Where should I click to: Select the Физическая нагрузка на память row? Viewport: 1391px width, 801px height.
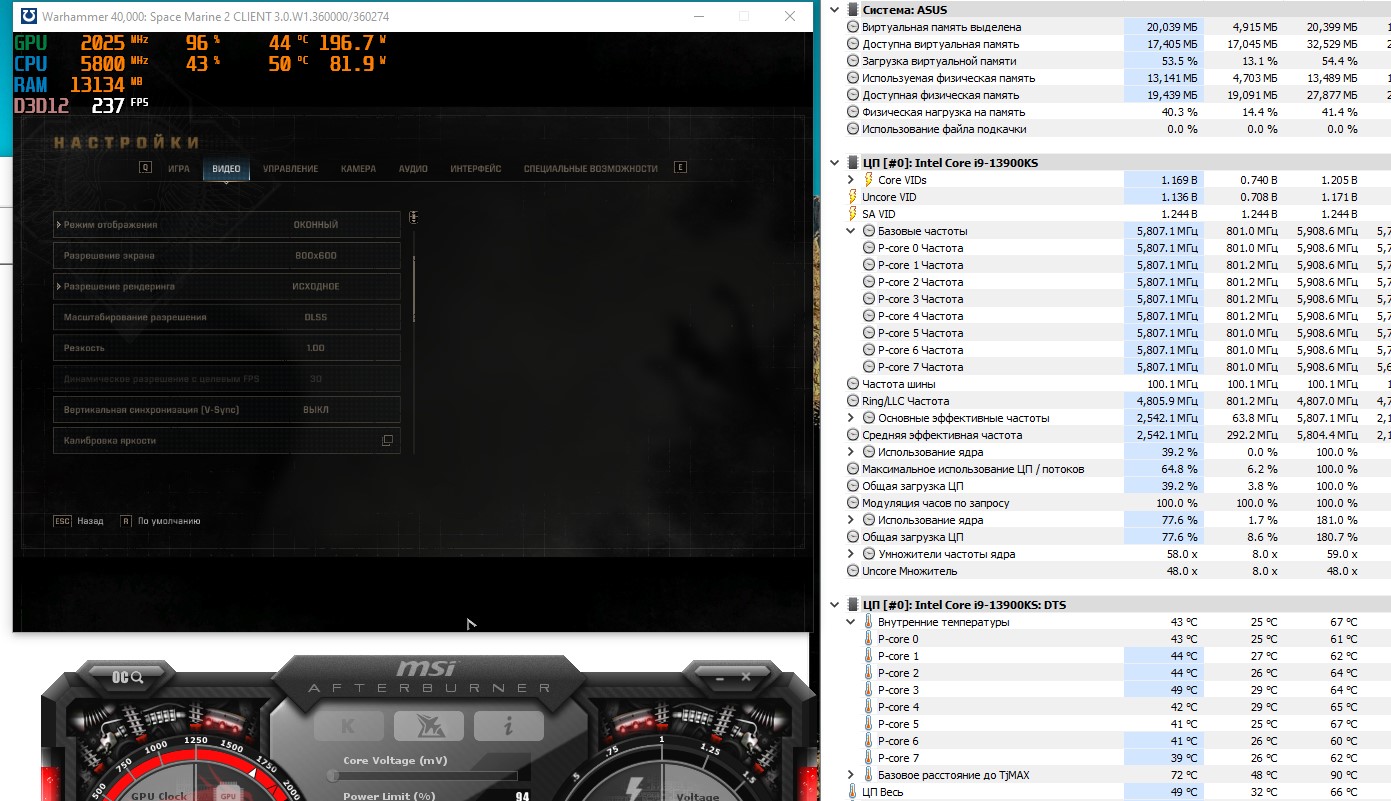coord(1117,112)
